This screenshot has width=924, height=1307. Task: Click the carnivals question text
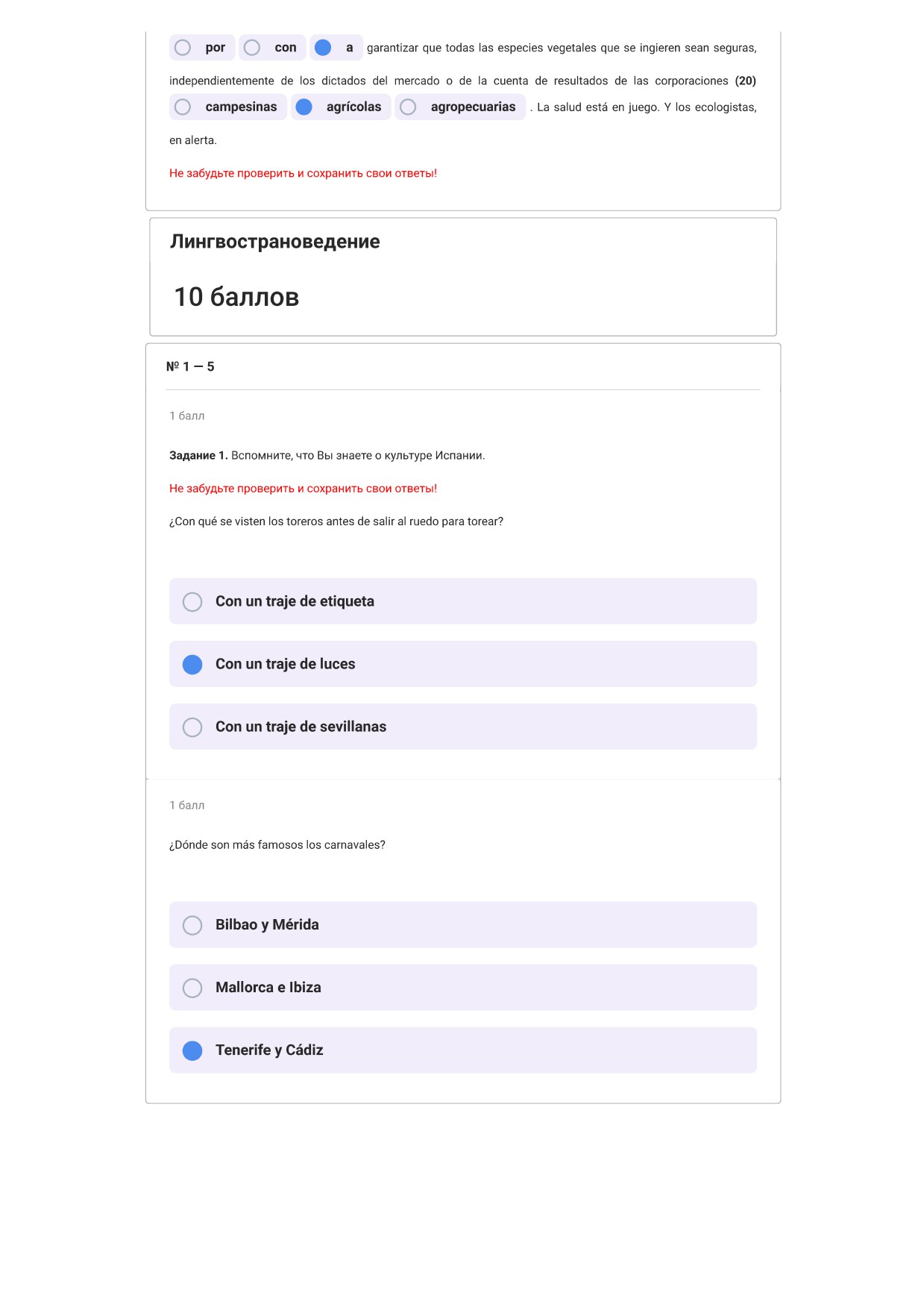tap(277, 845)
